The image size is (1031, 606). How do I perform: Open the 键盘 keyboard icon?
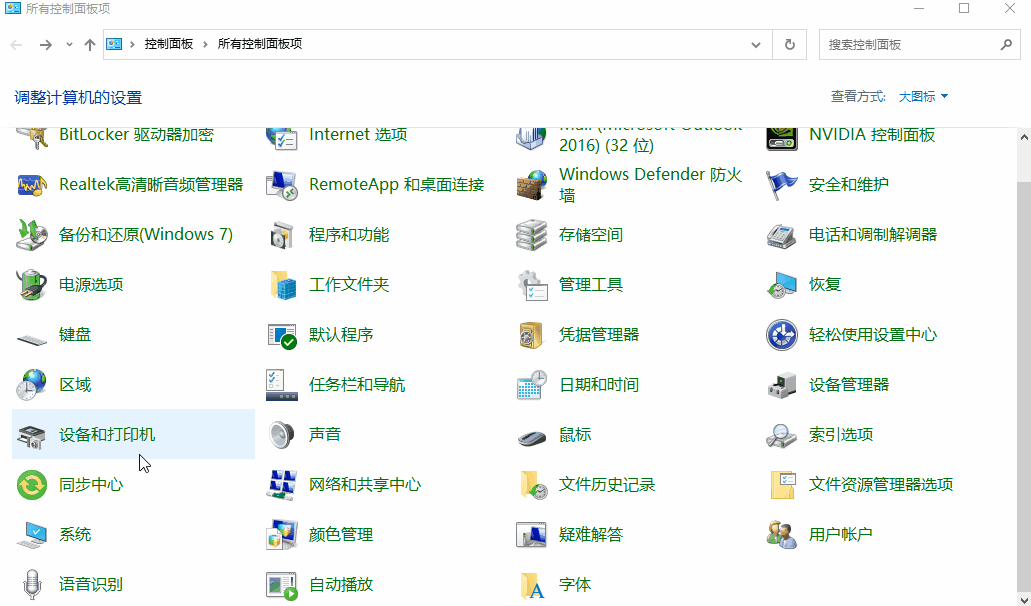point(32,338)
